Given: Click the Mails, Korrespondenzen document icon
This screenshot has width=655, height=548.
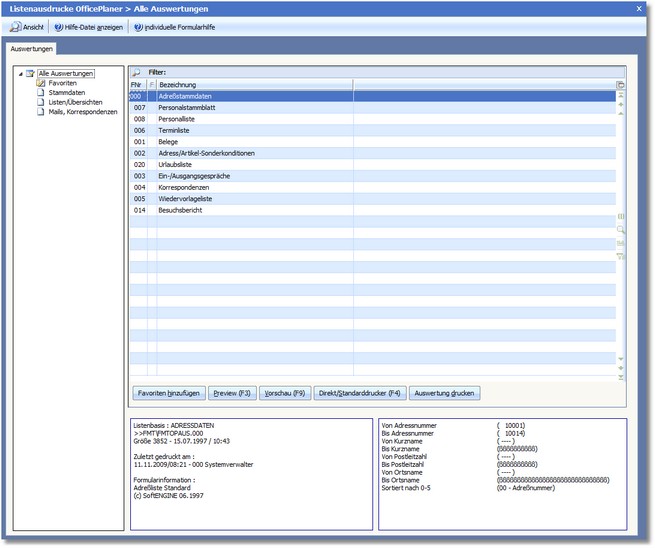Looking at the screenshot, I should coord(41,111).
